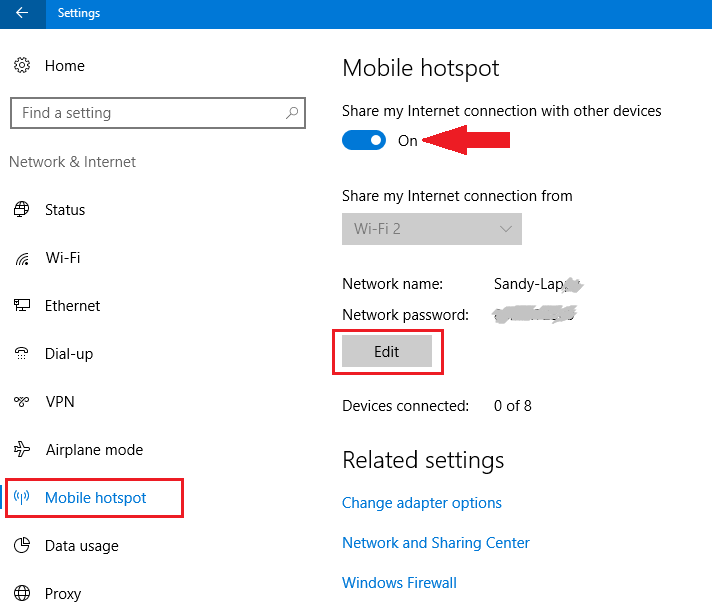Open Network and Sharing Center link
This screenshot has width=712, height=615.
point(436,543)
